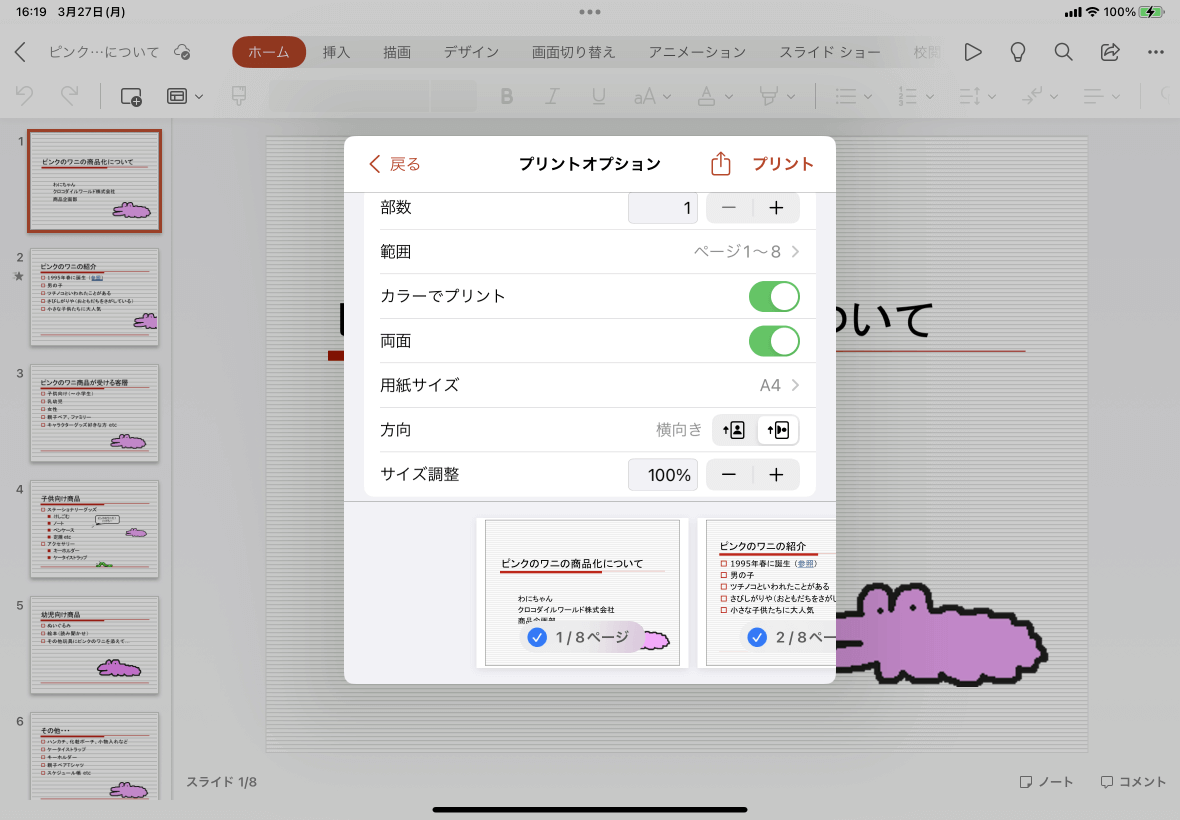Toggle the 両面 duplex switch

pos(774,341)
